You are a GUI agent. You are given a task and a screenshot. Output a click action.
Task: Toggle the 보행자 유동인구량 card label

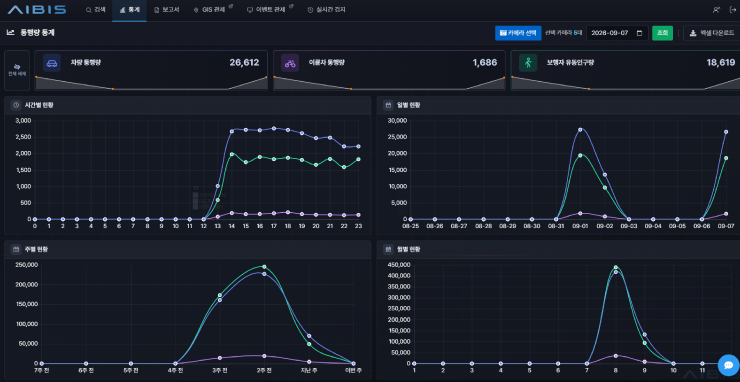tap(570, 63)
